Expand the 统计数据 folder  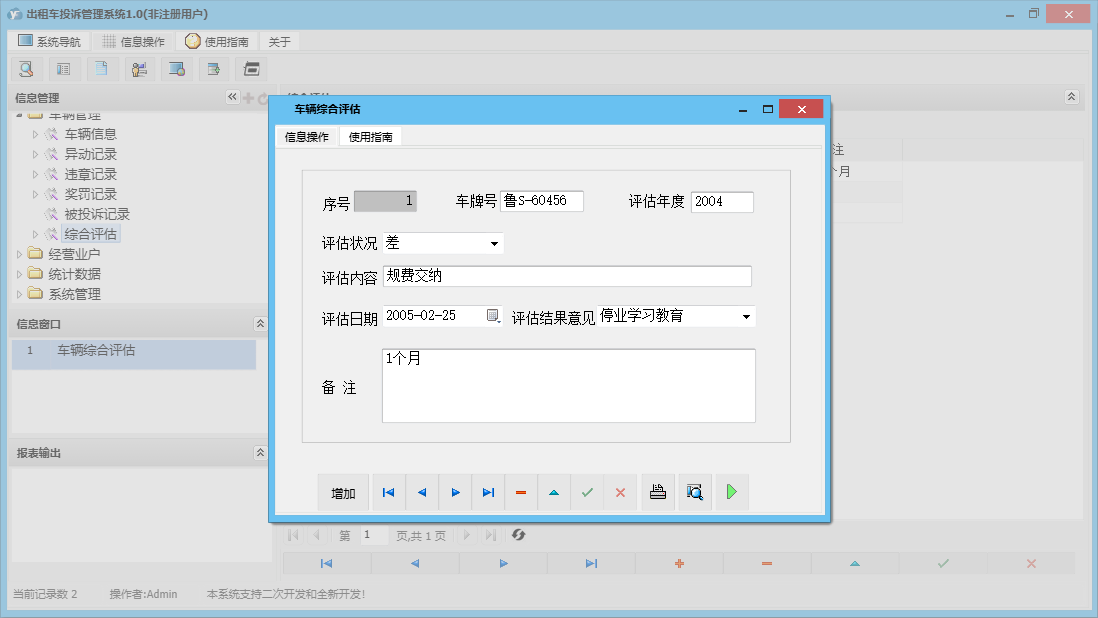pyautogui.click(x=18, y=273)
